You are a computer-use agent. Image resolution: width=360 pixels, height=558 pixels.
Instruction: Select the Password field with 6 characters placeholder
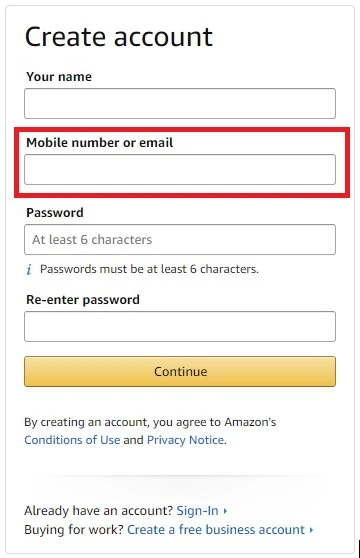(x=180, y=239)
